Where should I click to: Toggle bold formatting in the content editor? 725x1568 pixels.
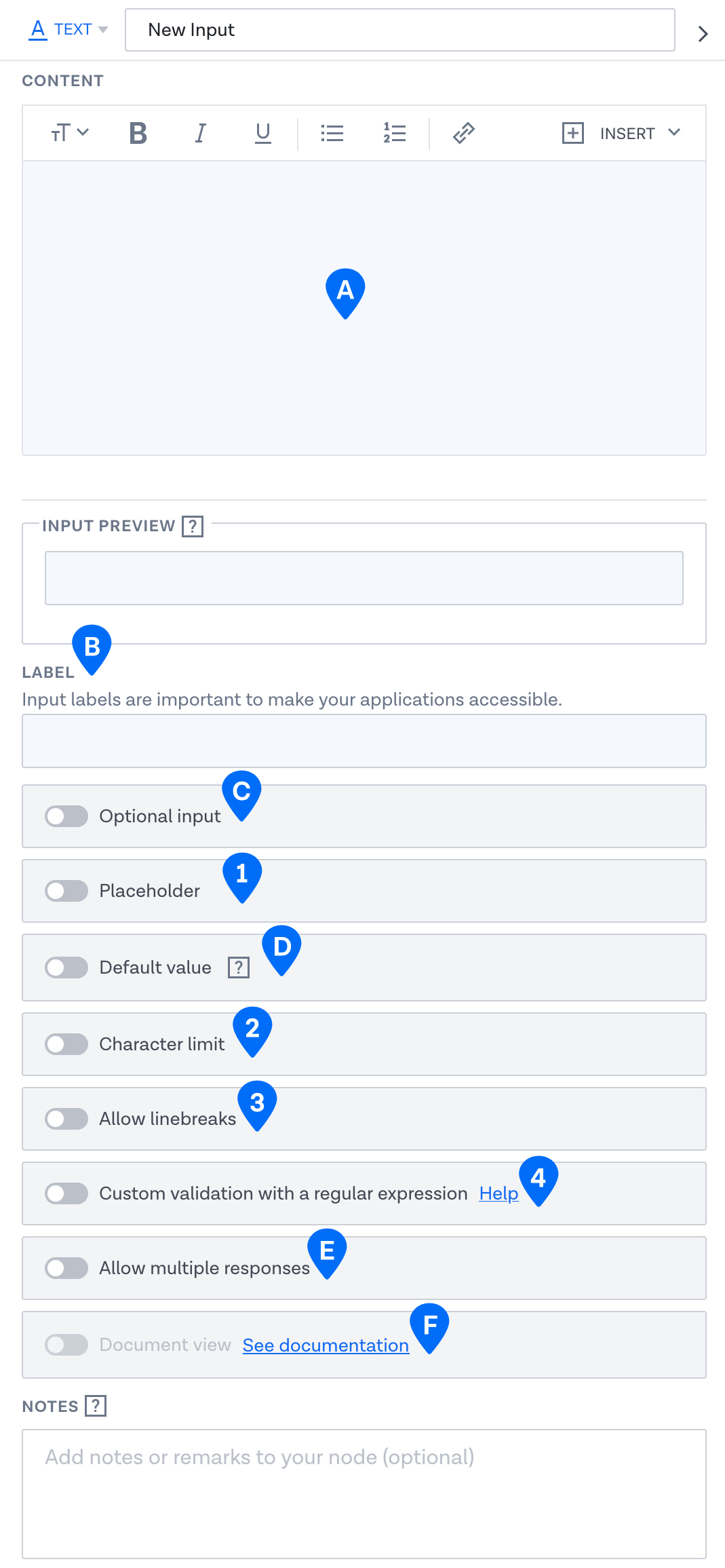pos(137,133)
